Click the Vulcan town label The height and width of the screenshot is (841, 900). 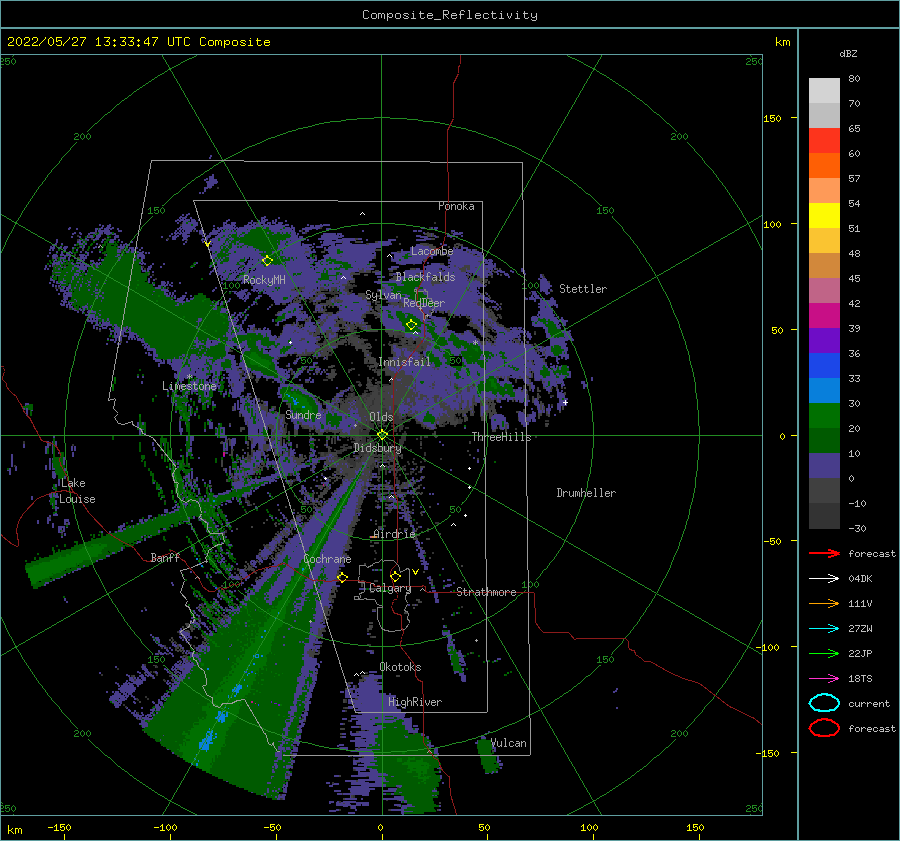pyautogui.click(x=509, y=743)
